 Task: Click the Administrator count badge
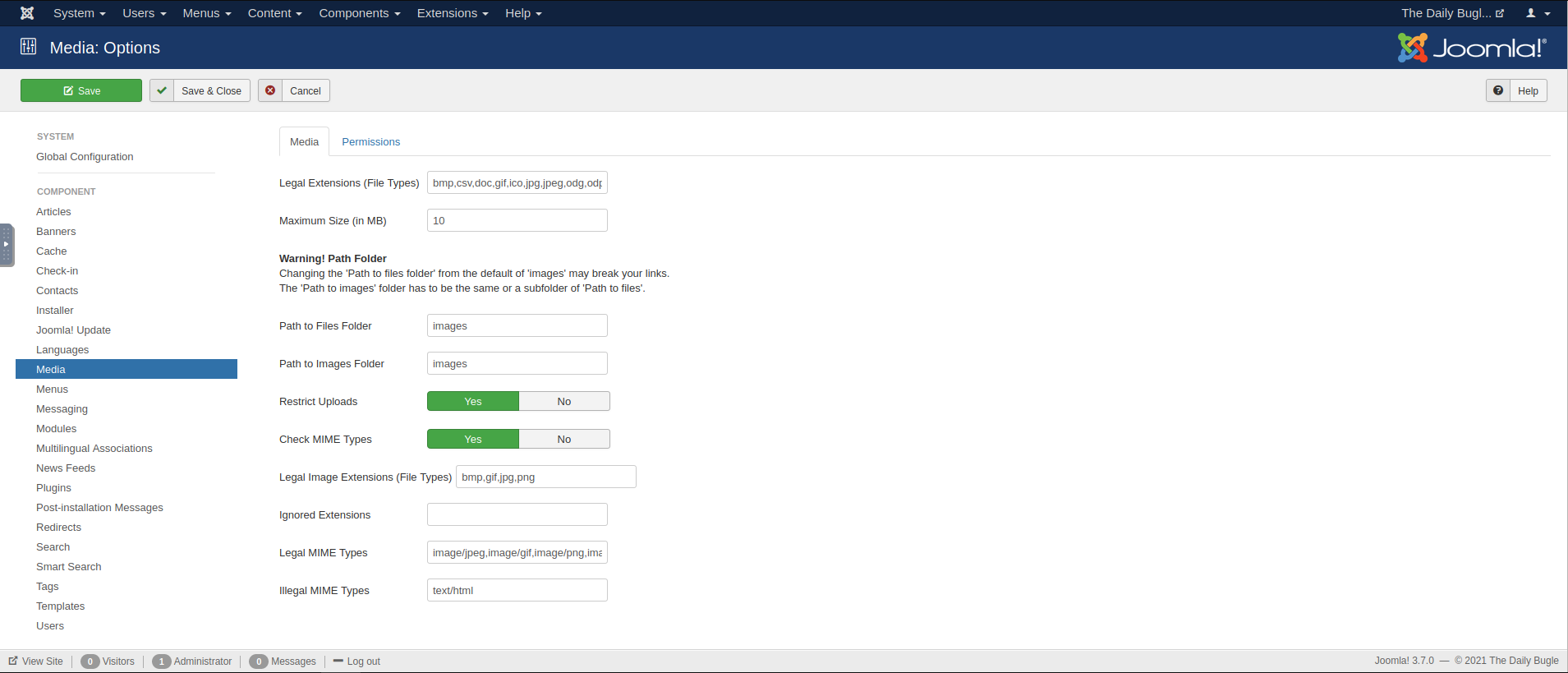(x=162, y=661)
